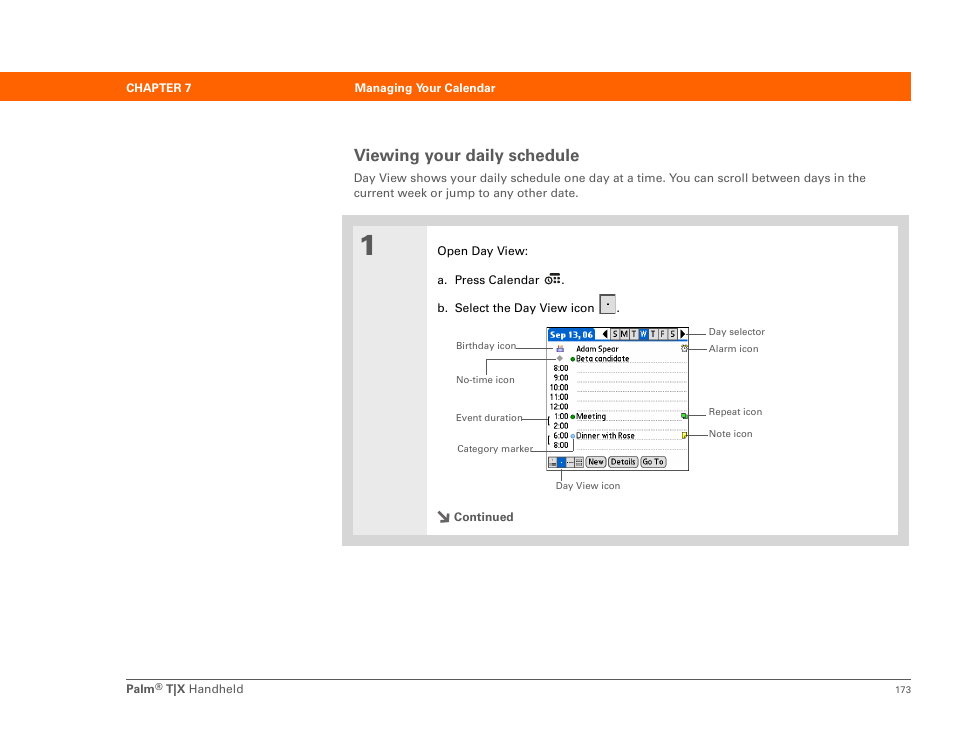Click the 2:00 time label
The image size is (954, 738).
(x=561, y=426)
